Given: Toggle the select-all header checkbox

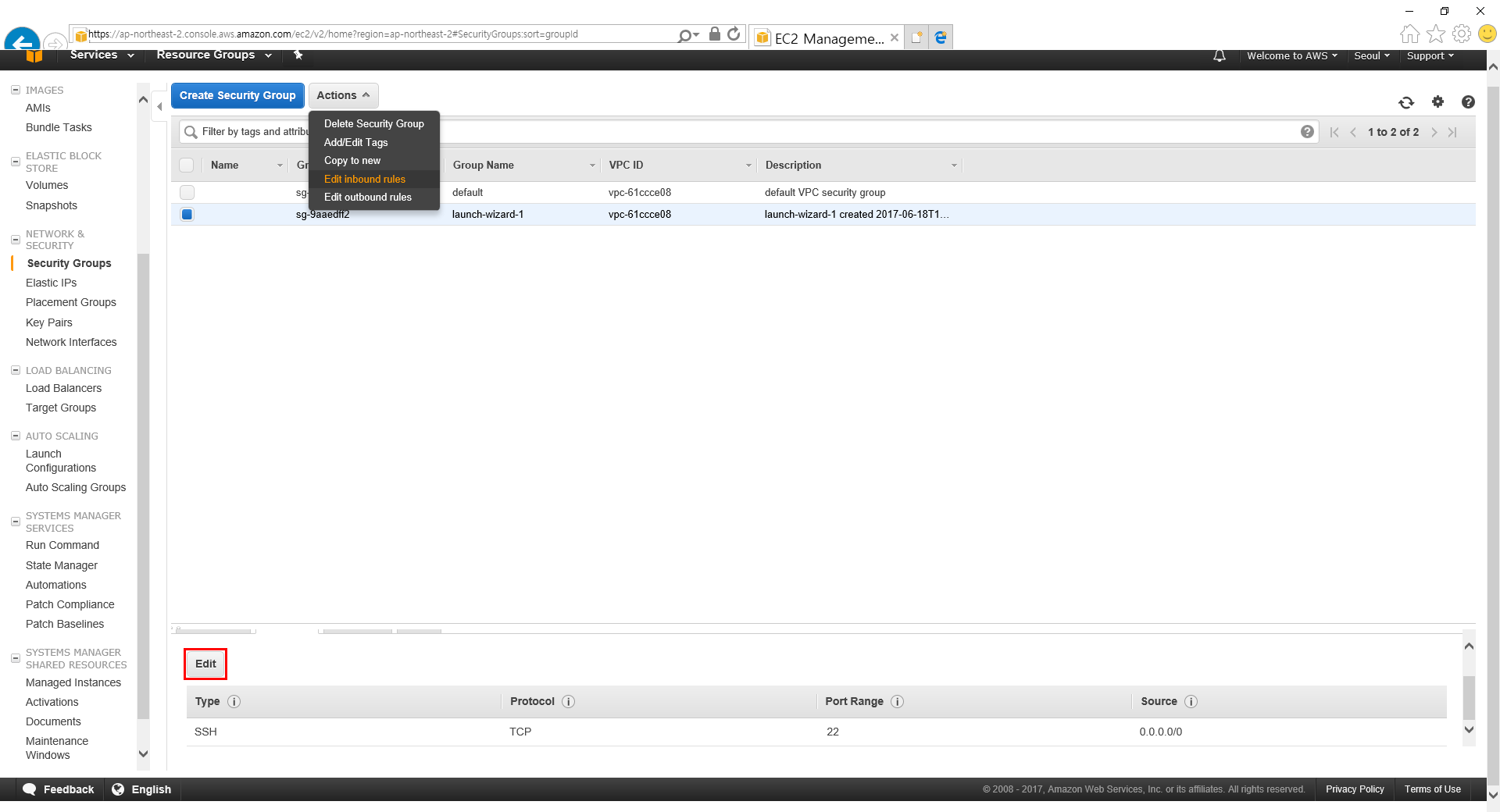Looking at the screenshot, I should tap(187, 165).
